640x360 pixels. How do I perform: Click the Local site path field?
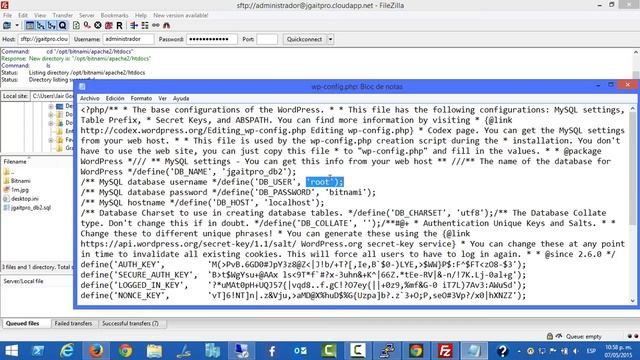[52, 96]
